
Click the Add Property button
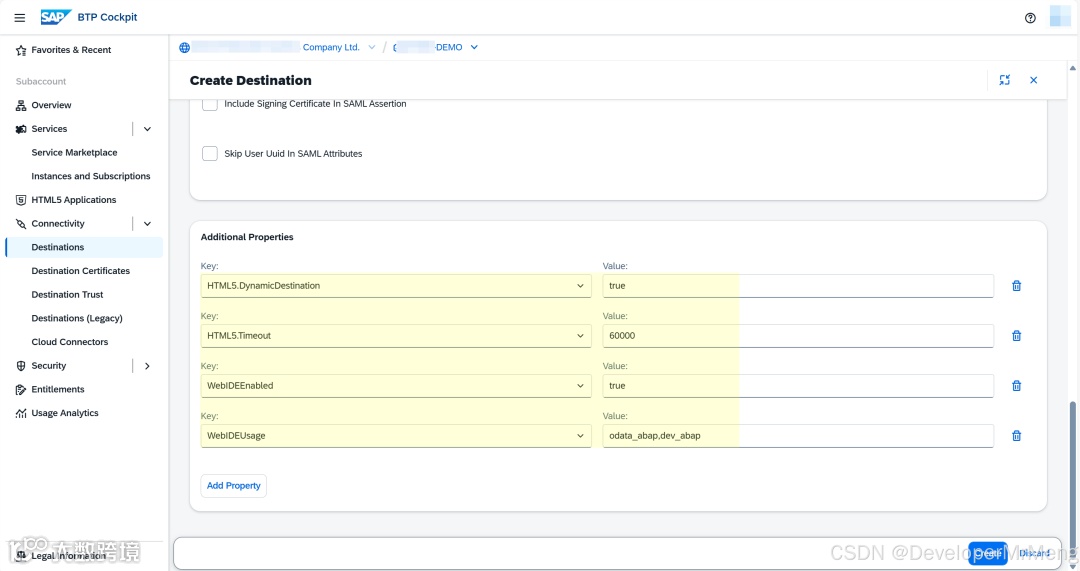click(x=233, y=486)
